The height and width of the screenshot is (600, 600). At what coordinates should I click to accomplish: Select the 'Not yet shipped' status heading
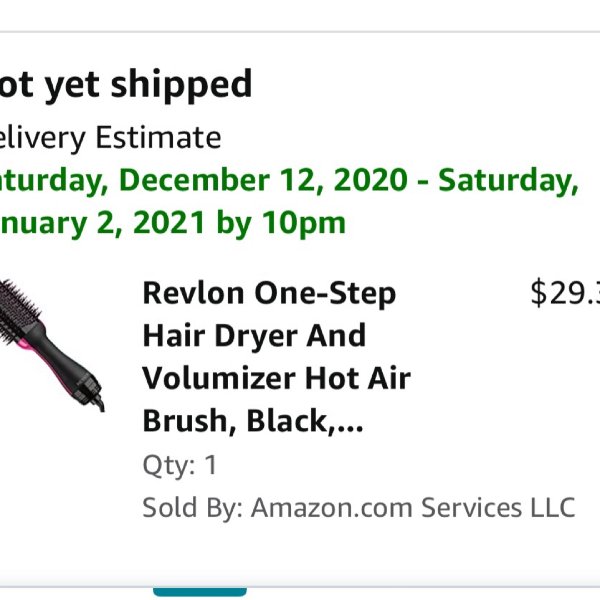(x=126, y=85)
